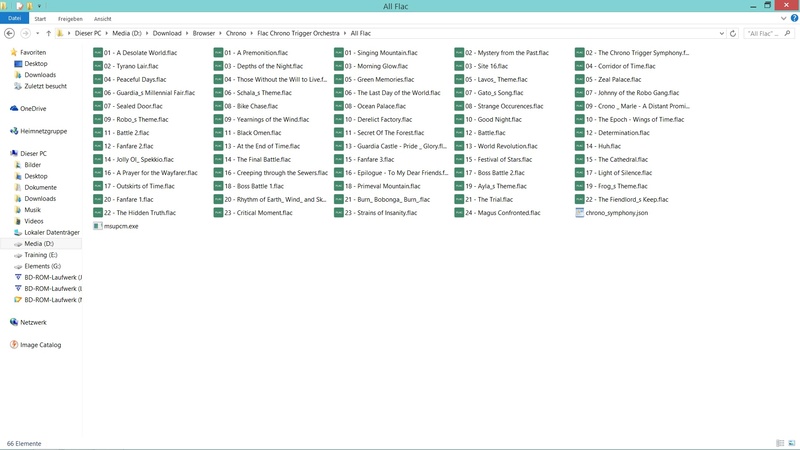800x450 pixels.
Task: Open the Datei menu
Action: pyautogui.click(x=14, y=18)
